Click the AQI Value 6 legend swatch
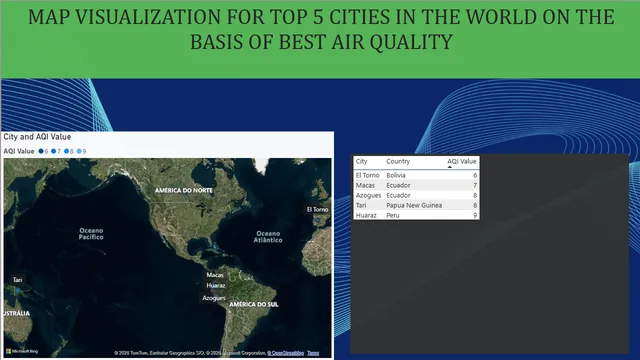Screen dimensions: 640x360 pyautogui.click(x=41, y=151)
